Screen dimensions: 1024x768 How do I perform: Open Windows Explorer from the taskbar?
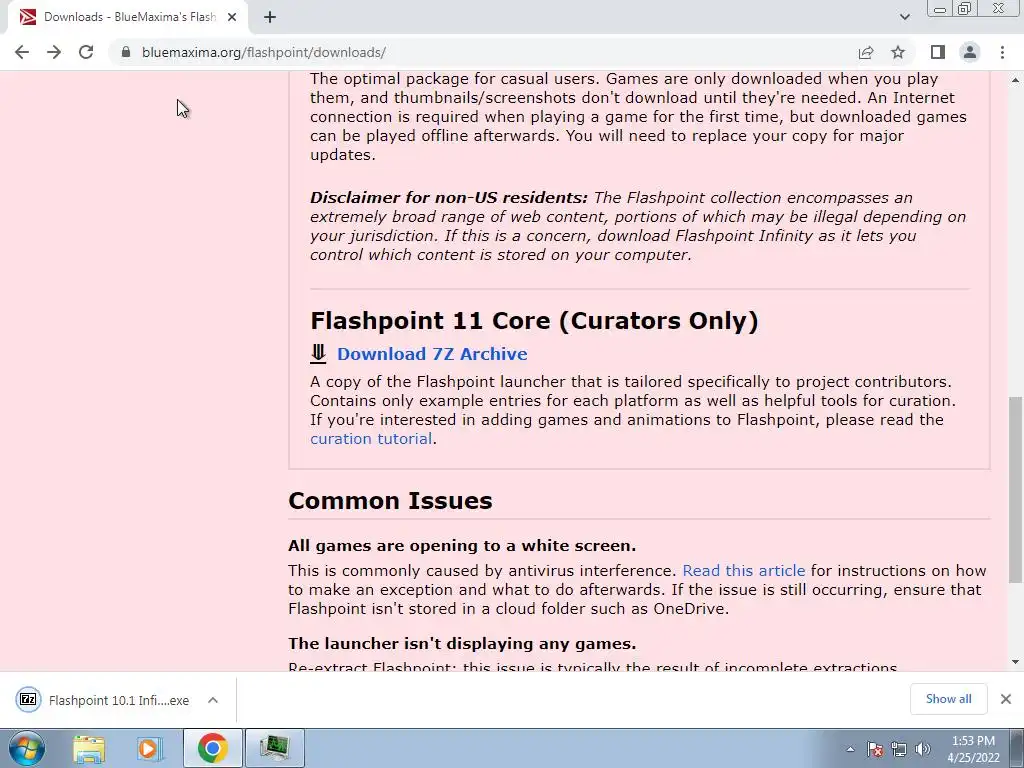tap(89, 748)
